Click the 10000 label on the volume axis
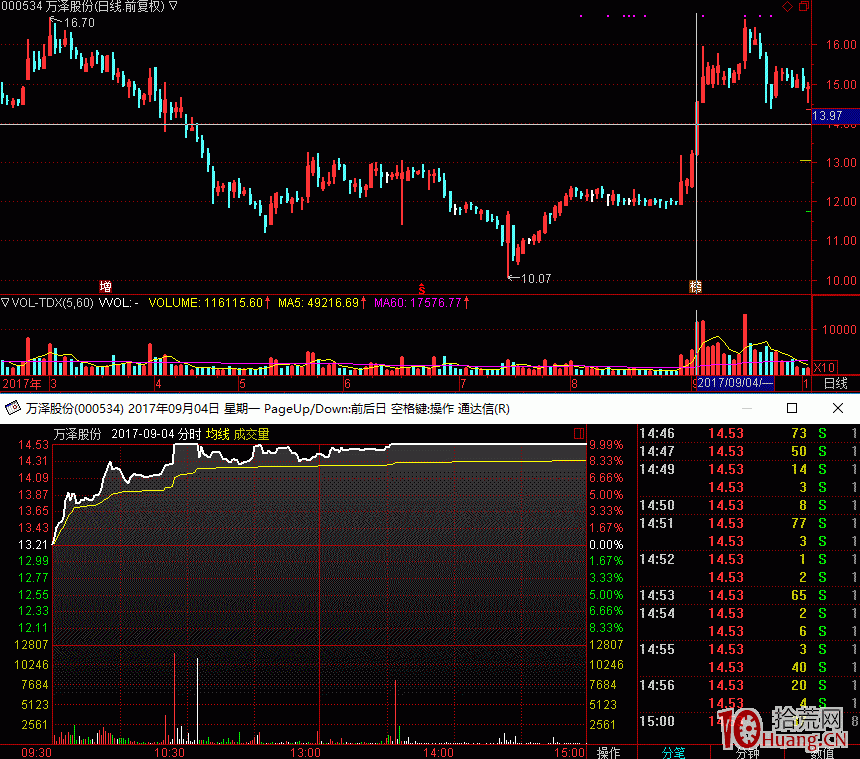860x759 pixels. pyautogui.click(x=839, y=329)
